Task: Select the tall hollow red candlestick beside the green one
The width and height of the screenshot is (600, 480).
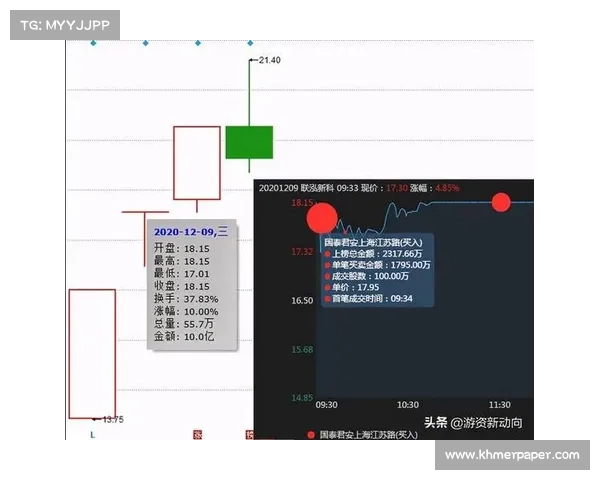Action: [197, 163]
